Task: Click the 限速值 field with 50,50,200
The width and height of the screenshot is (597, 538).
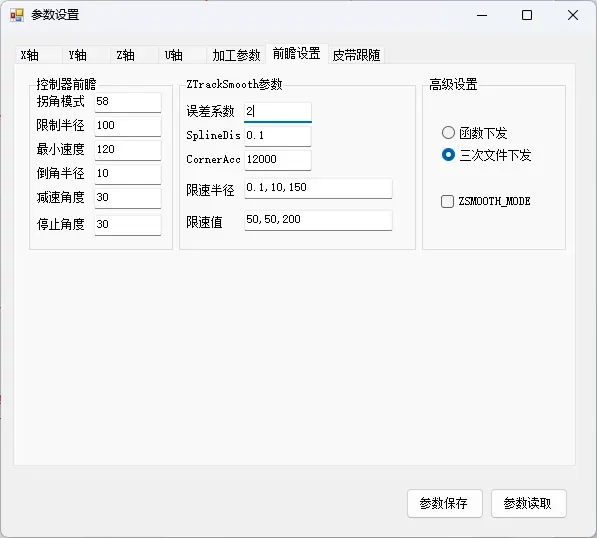Action: [x=318, y=220]
